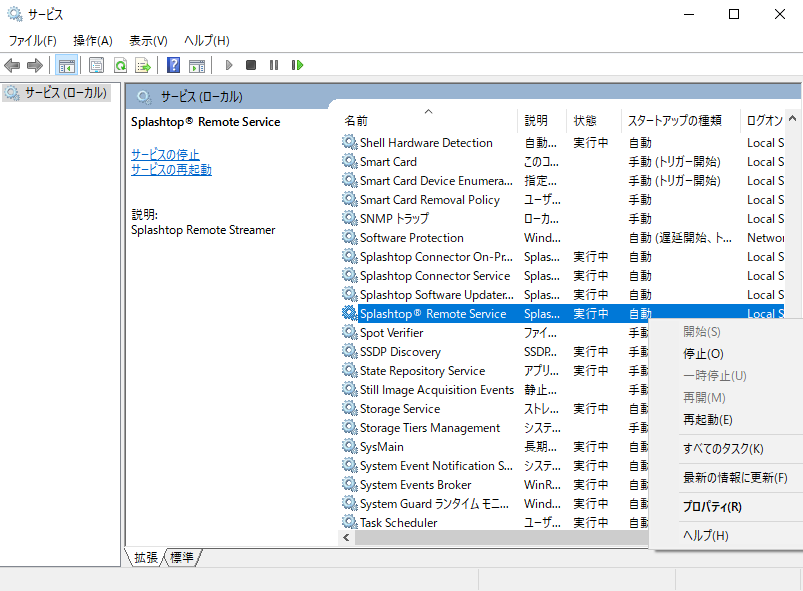Open the ヘルプ(H) menu in the menu bar
The width and height of the screenshot is (803, 591).
(x=206, y=40)
